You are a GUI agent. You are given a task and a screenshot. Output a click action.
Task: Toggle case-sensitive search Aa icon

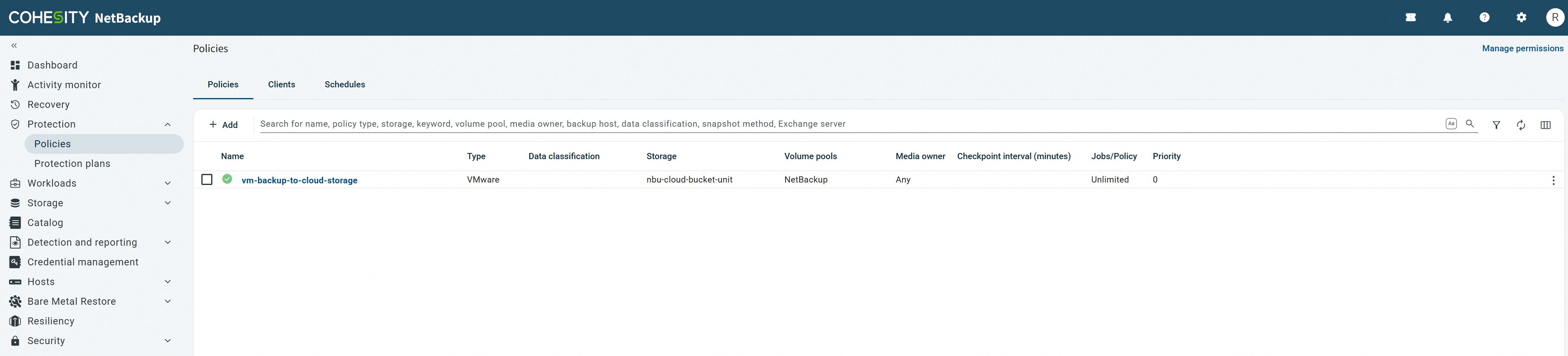(x=1451, y=123)
